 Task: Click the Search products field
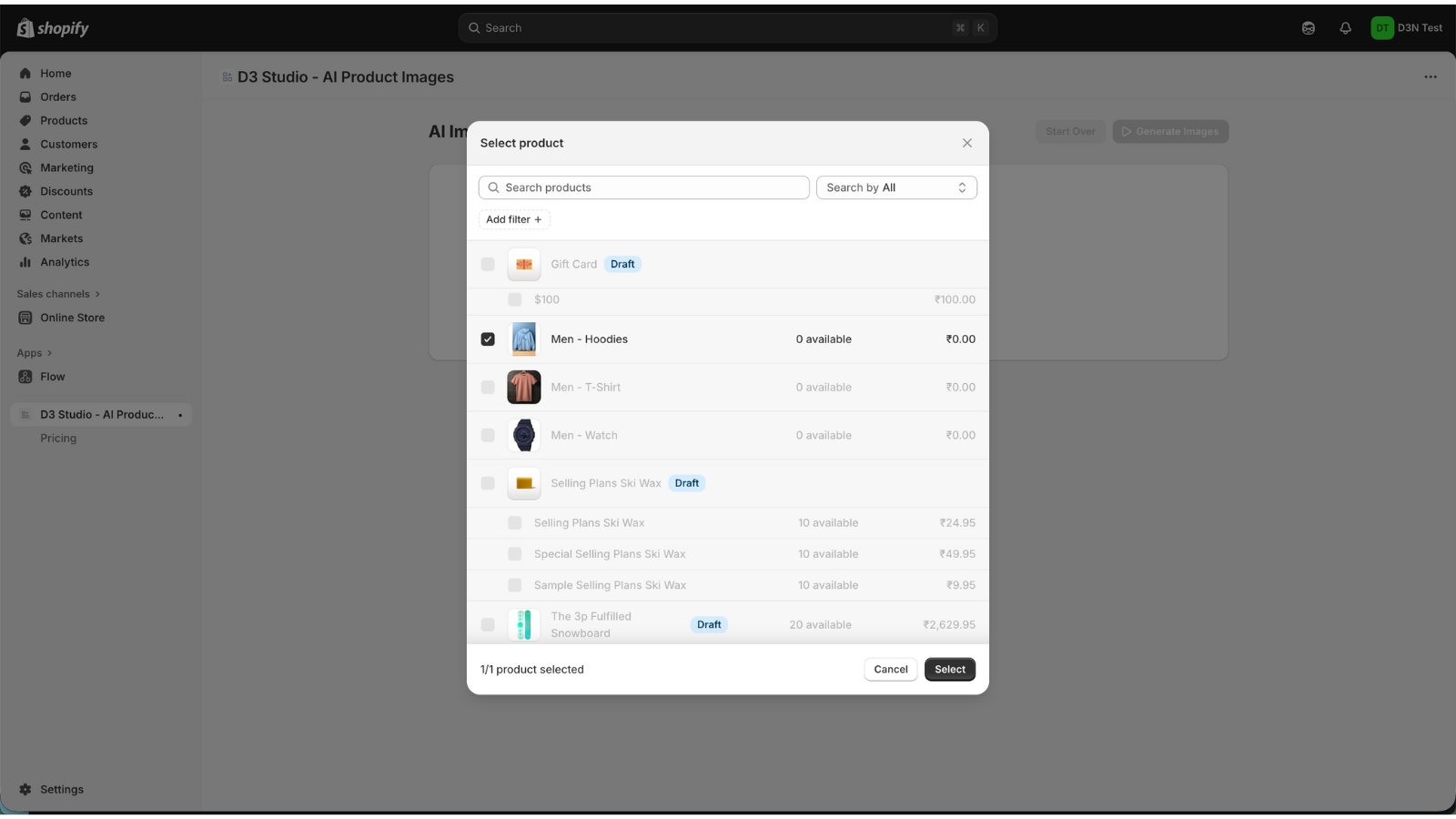[x=644, y=187]
